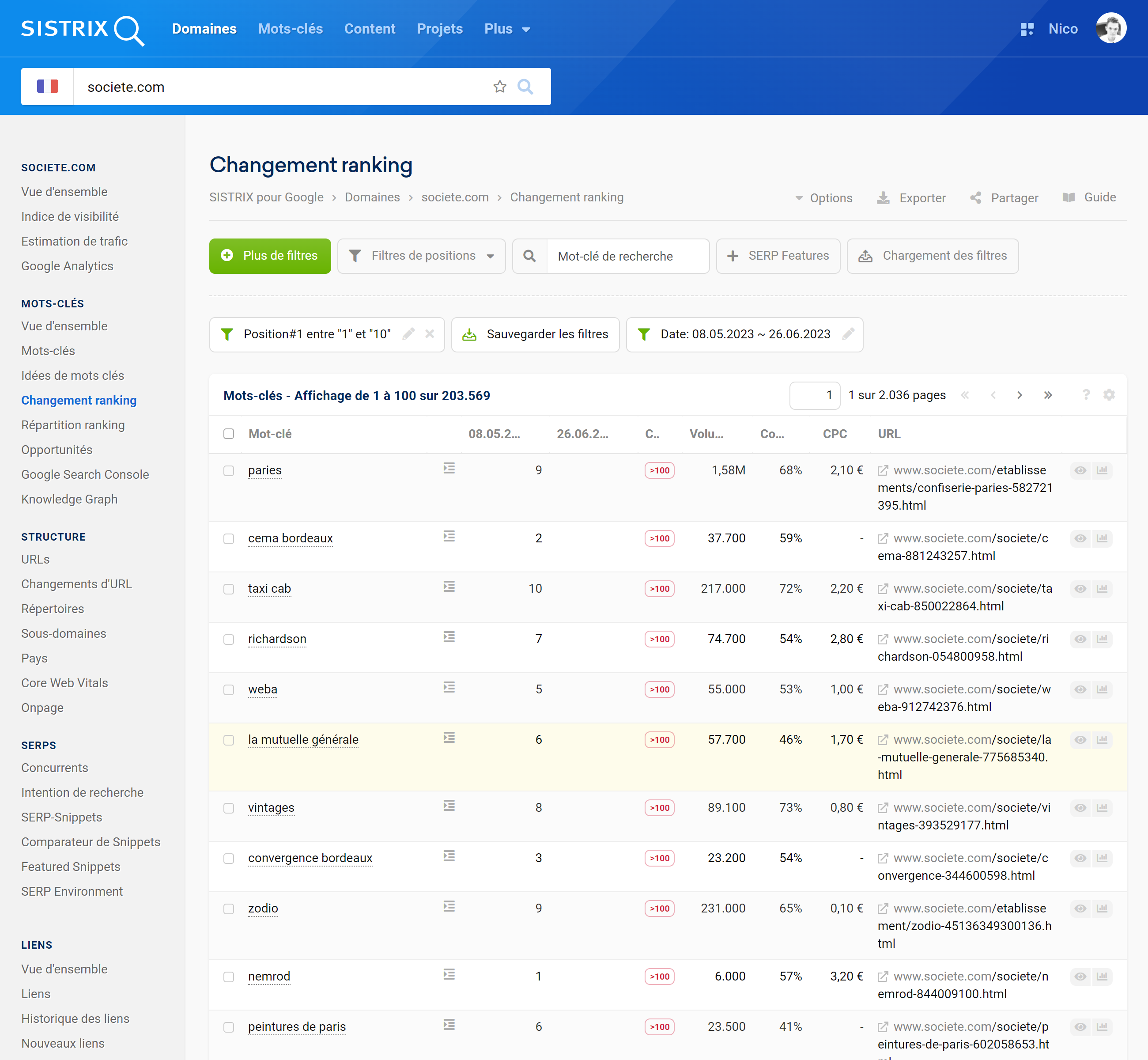This screenshot has height=1060, width=1148.
Task: Toggle eye icon for the zodio row
Action: (1080, 909)
